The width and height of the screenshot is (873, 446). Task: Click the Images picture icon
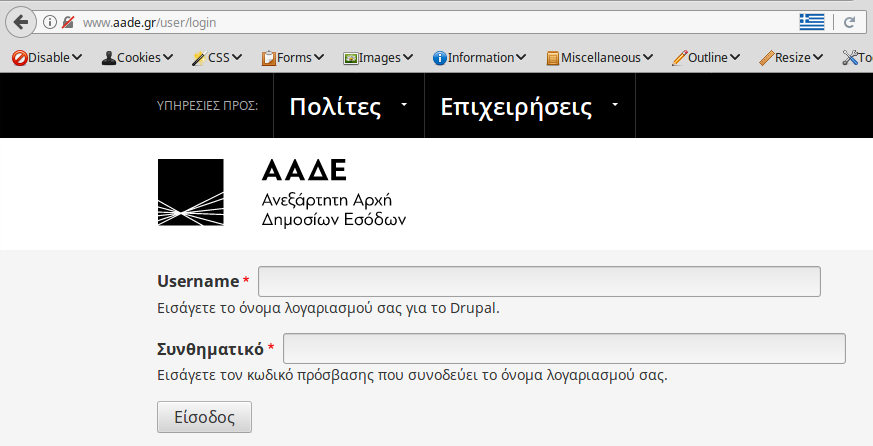[350, 58]
